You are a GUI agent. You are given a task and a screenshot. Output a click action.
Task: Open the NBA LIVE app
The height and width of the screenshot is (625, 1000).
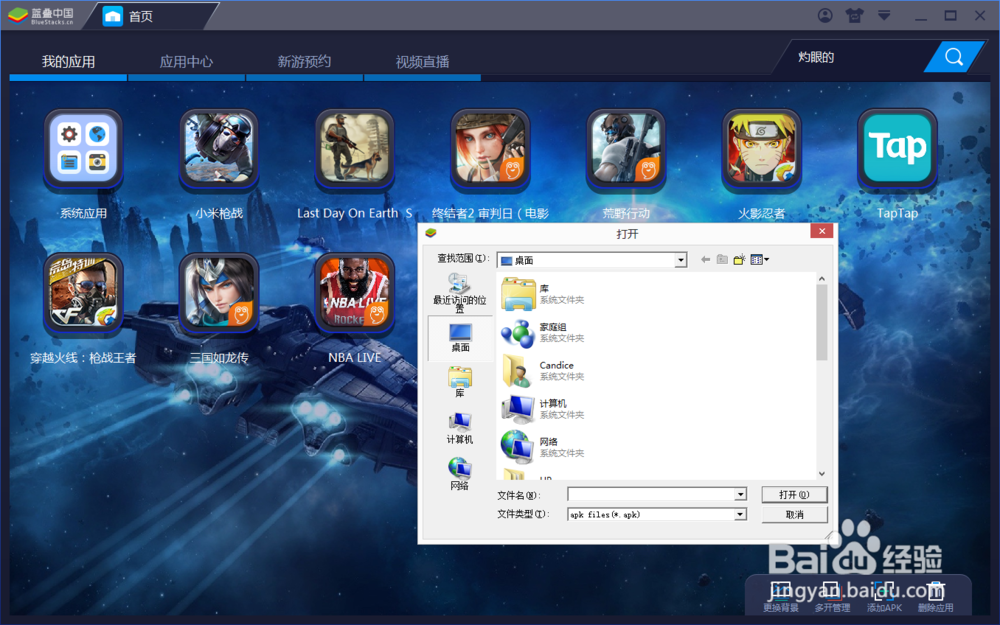(x=355, y=294)
